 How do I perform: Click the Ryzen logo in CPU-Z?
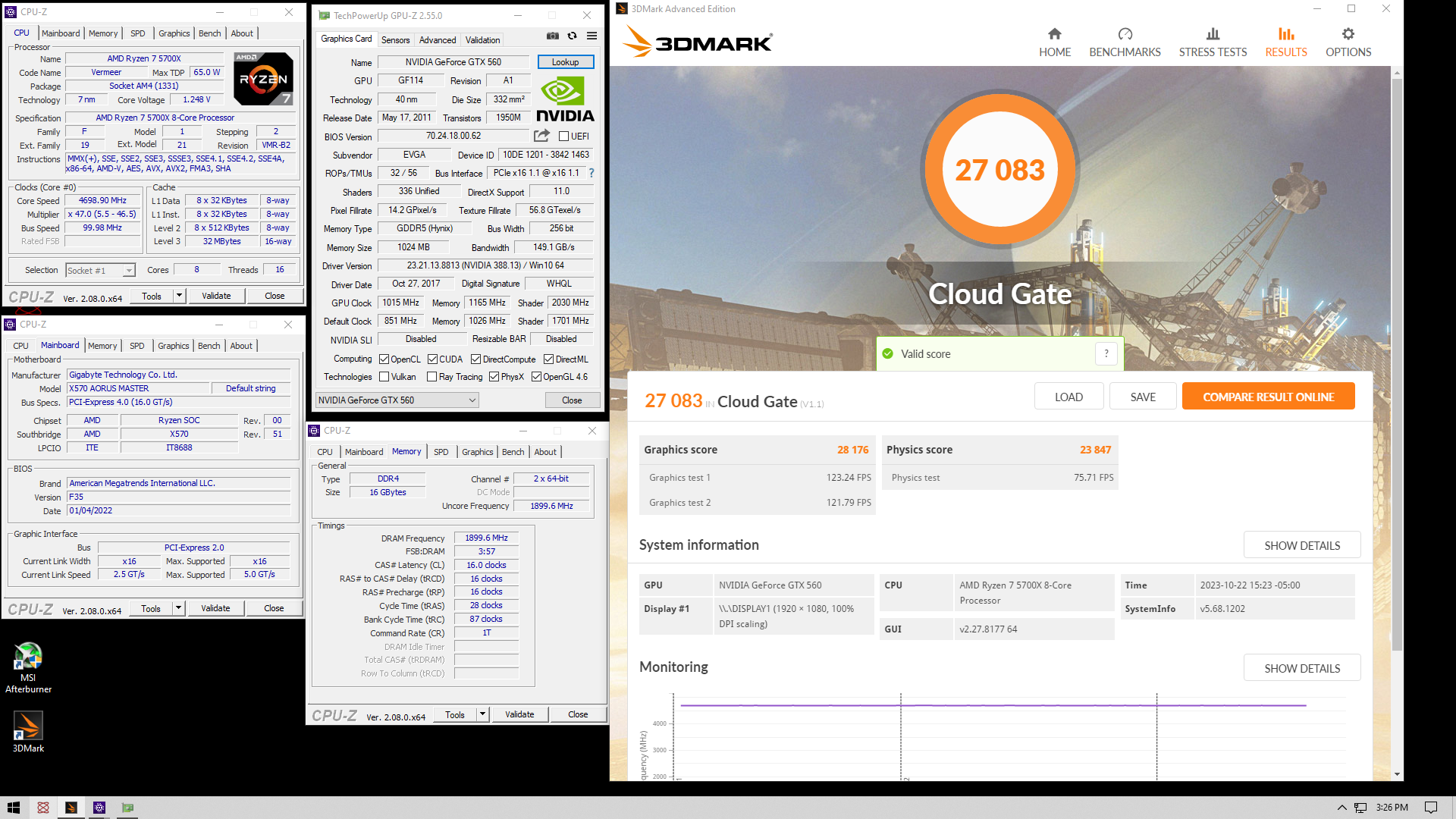pyautogui.click(x=263, y=78)
